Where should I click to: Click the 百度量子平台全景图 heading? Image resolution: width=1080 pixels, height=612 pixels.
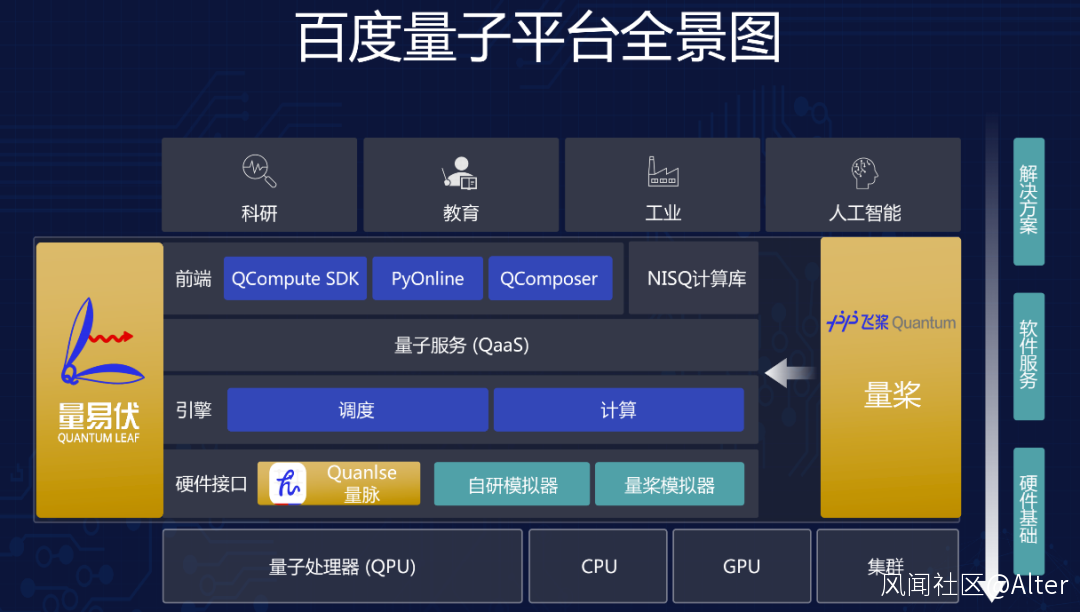click(539, 36)
